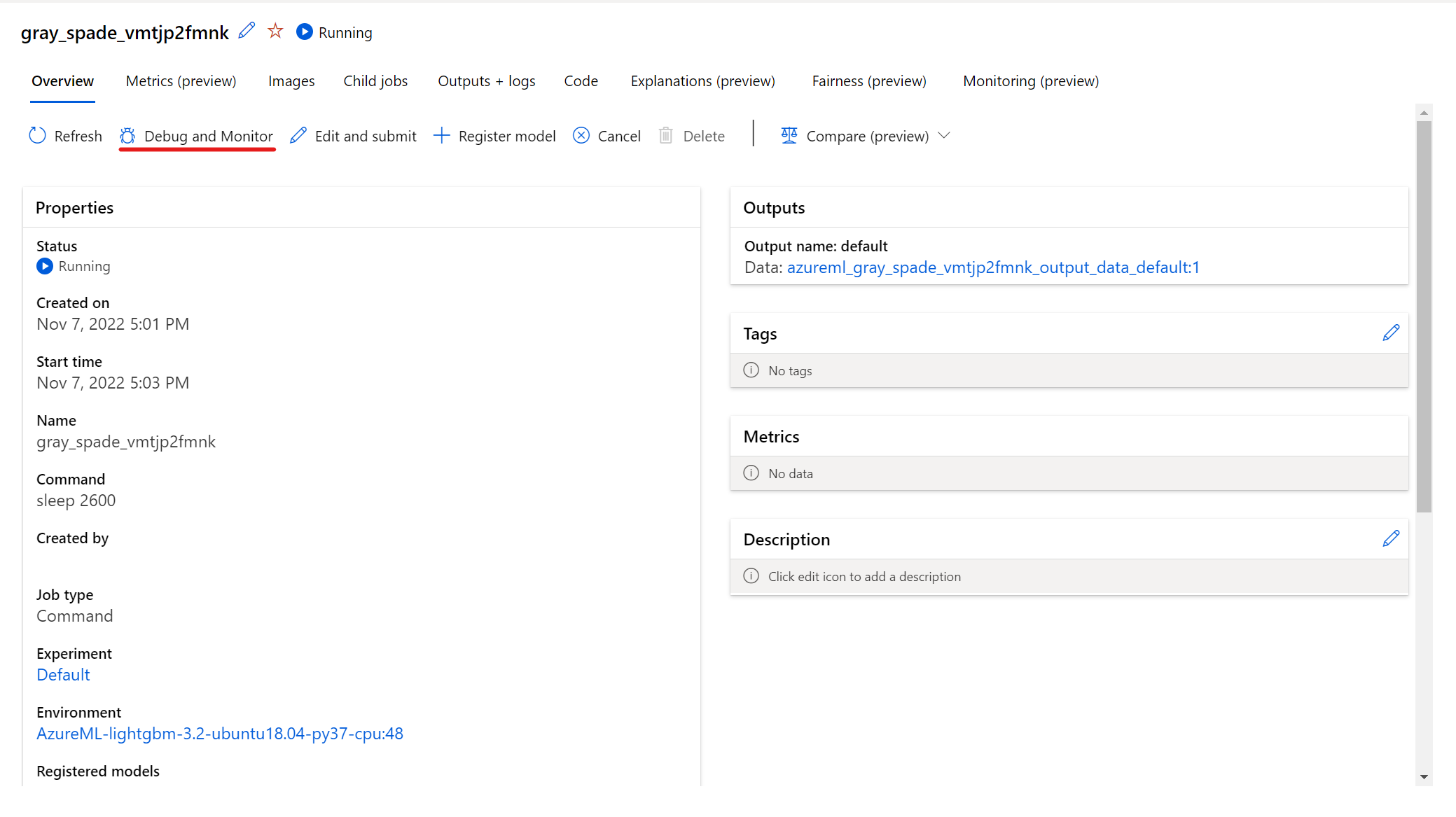Click the Edit and submit icon
The height and width of the screenshot is (817, 1456).
297,135
